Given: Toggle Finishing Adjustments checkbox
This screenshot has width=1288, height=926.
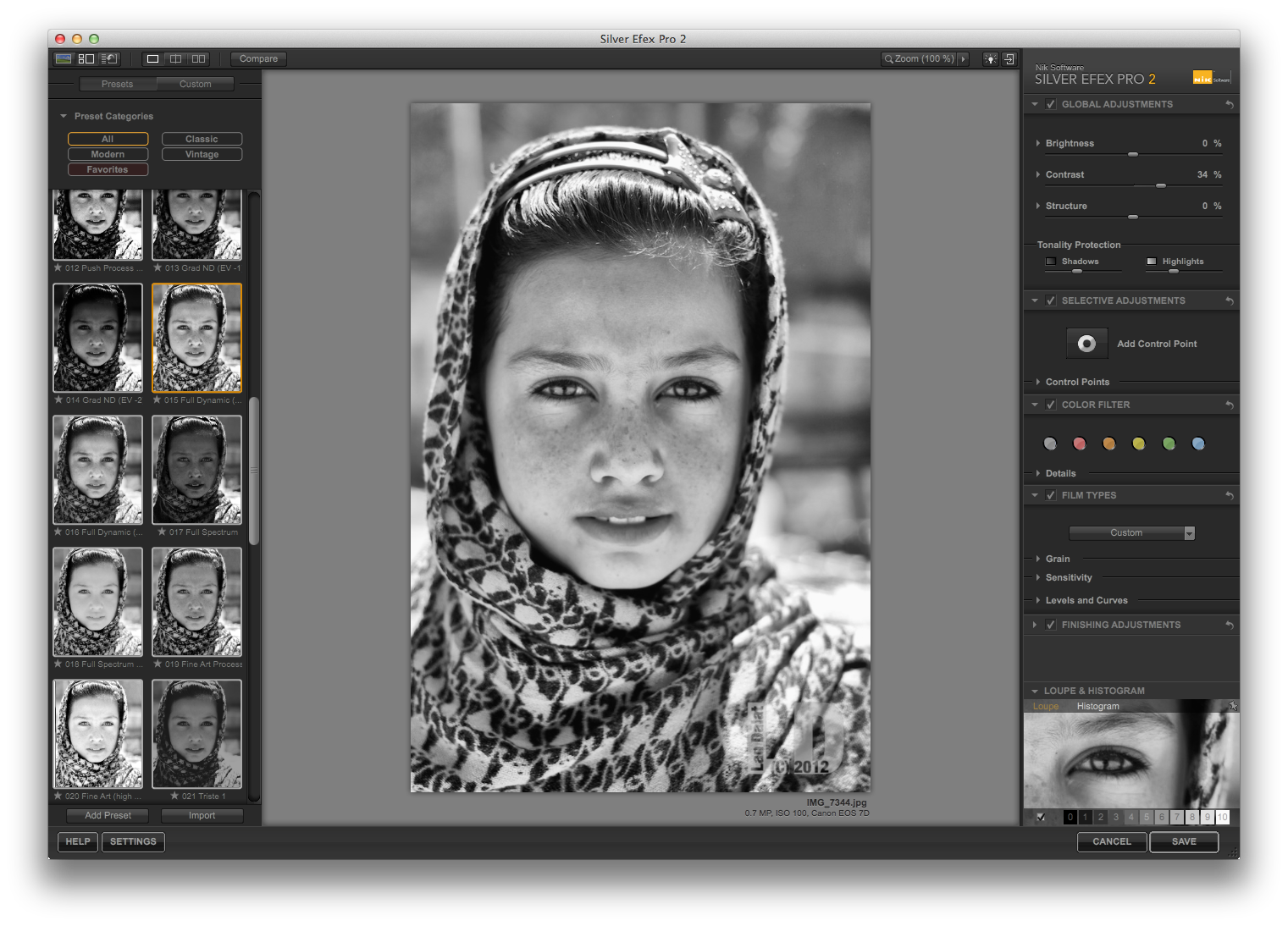Looking at the screenshot, I should (1051, 626).
